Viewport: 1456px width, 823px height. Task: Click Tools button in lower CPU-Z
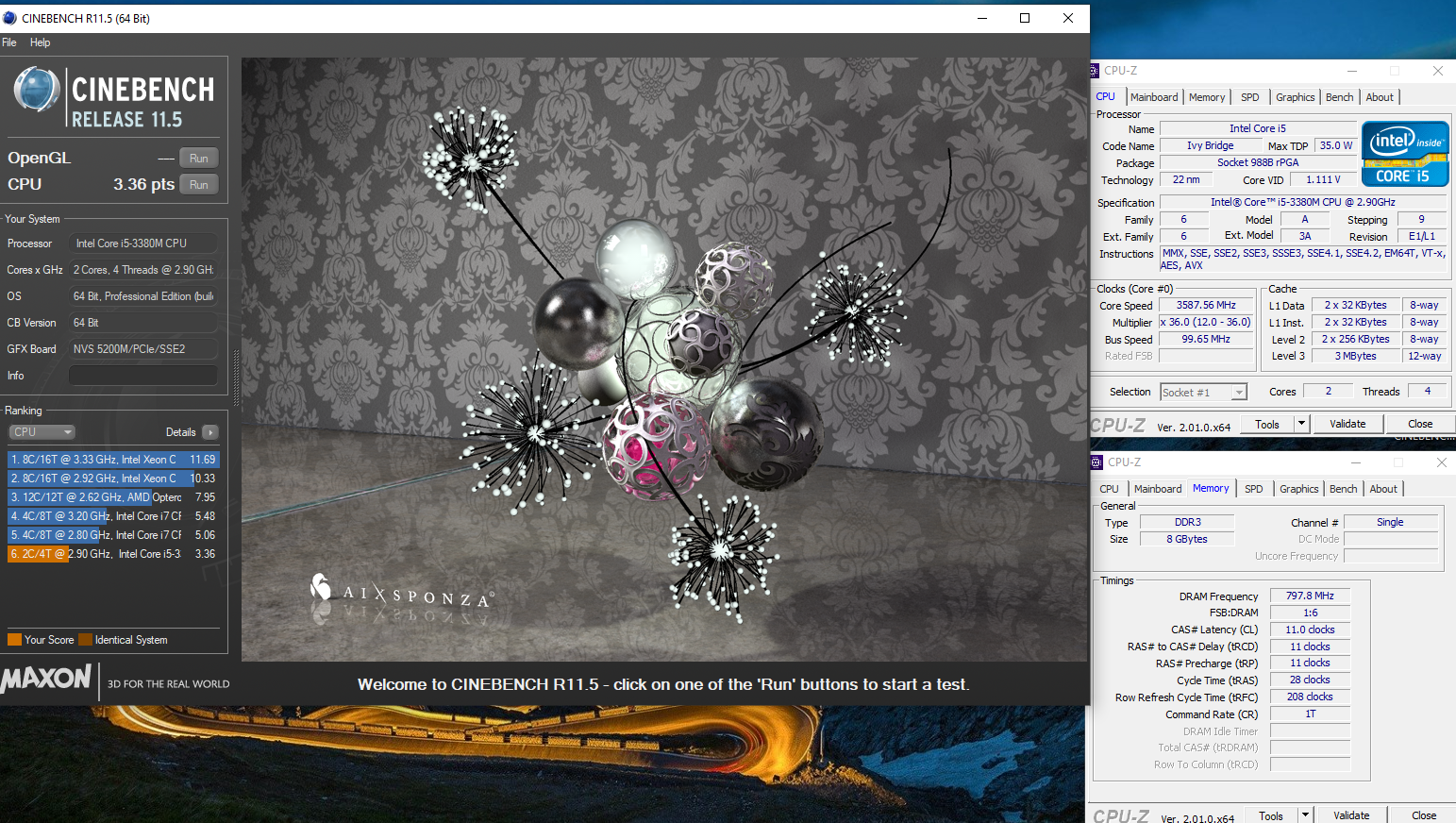coord(1271,815)
